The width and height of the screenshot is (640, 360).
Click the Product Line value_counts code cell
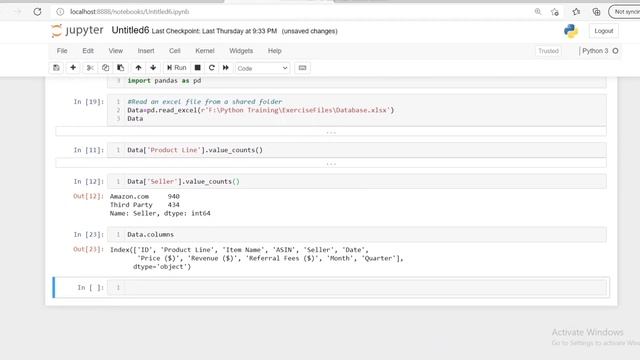pos(357,150)
